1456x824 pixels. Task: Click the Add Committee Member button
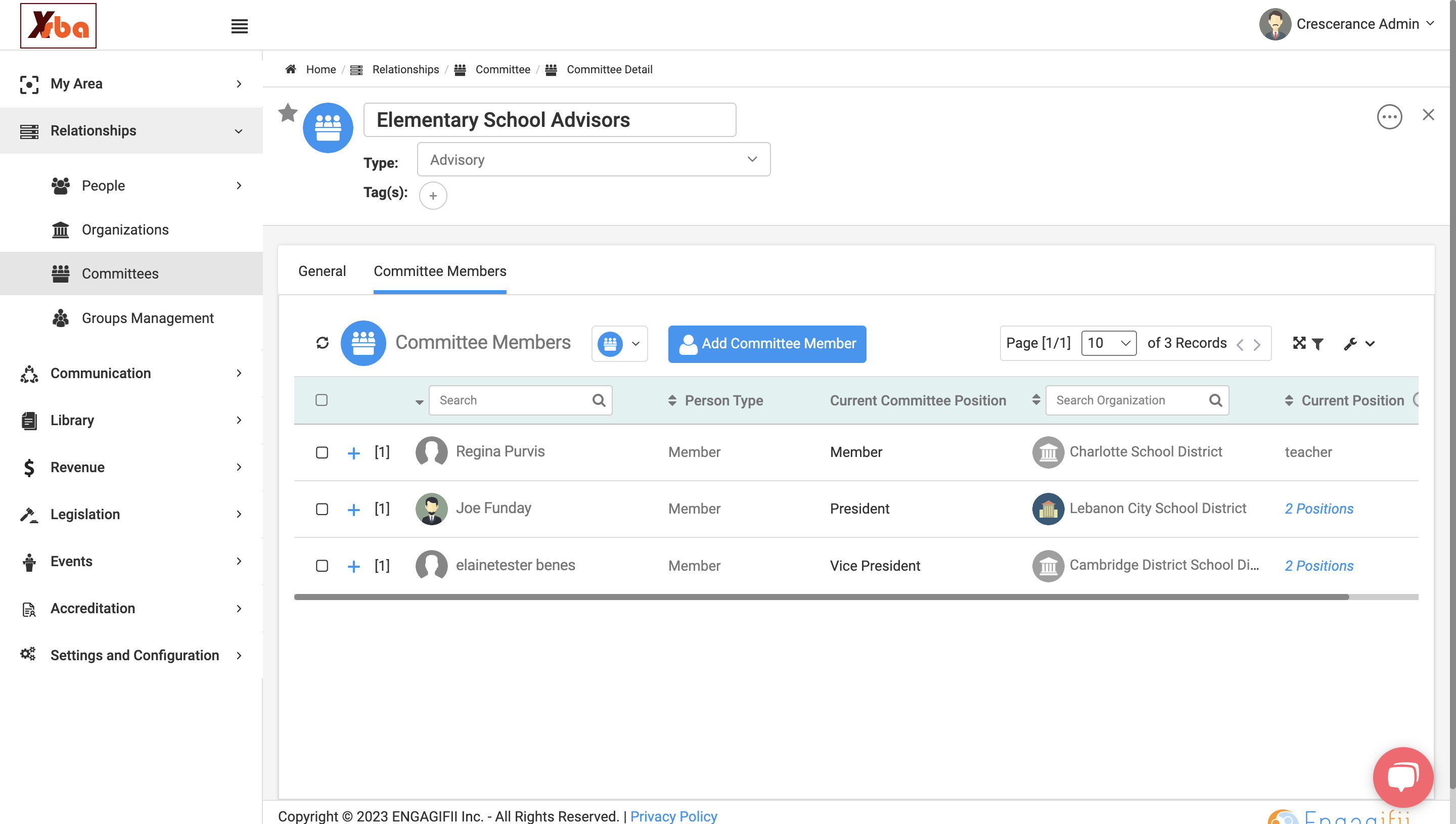pos(767,344)
